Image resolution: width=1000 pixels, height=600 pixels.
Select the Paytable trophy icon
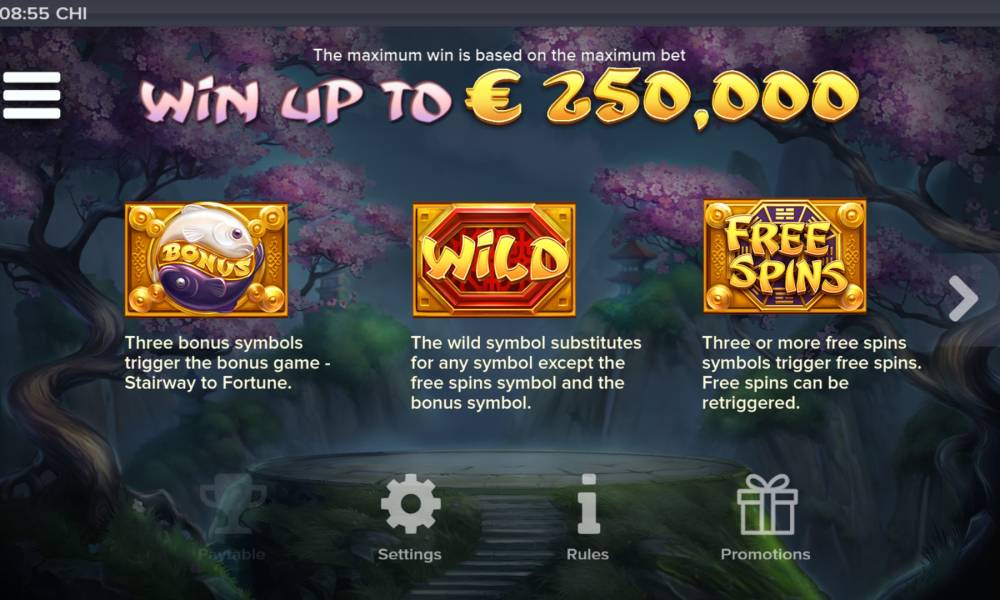tap(232, 504)
